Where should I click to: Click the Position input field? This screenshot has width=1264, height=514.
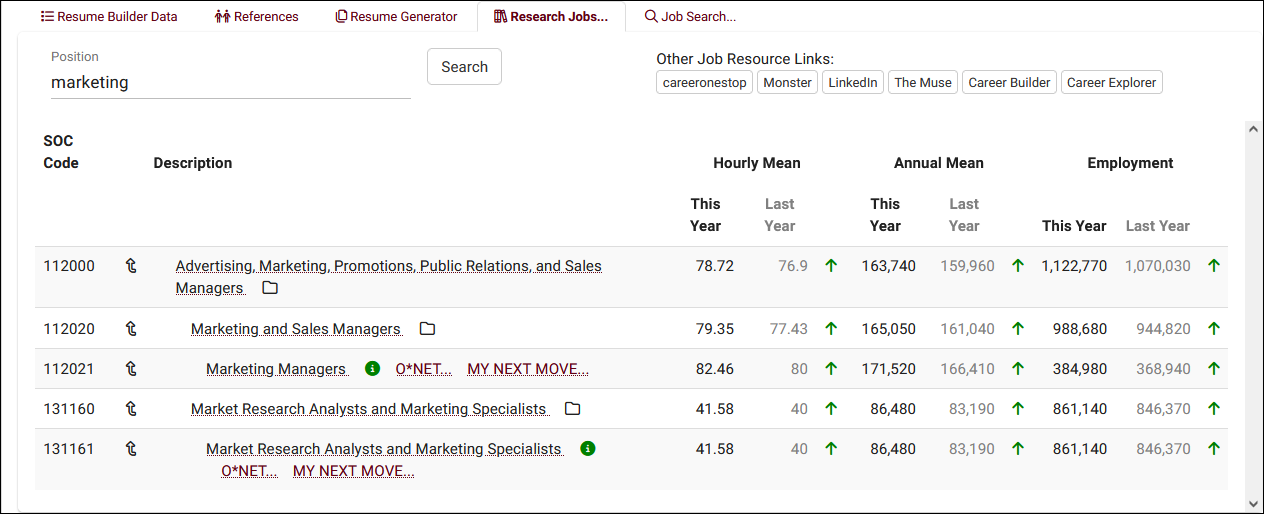[x=230, y=83]
